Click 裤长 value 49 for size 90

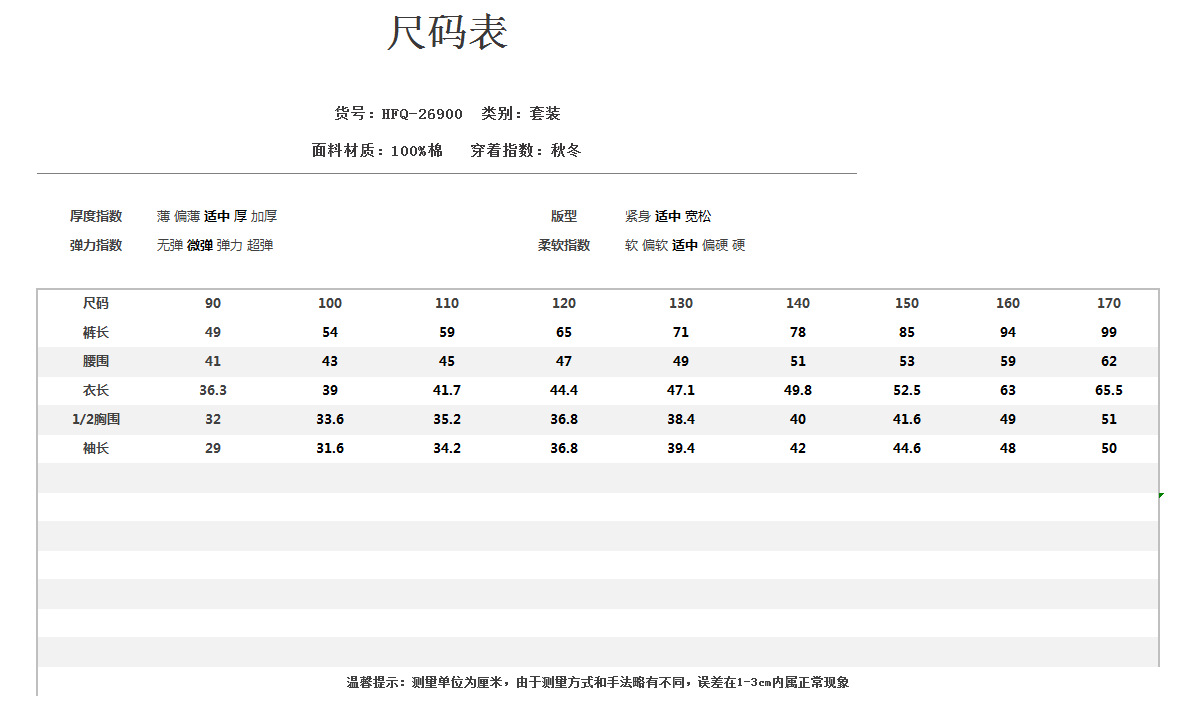[213, 332]
